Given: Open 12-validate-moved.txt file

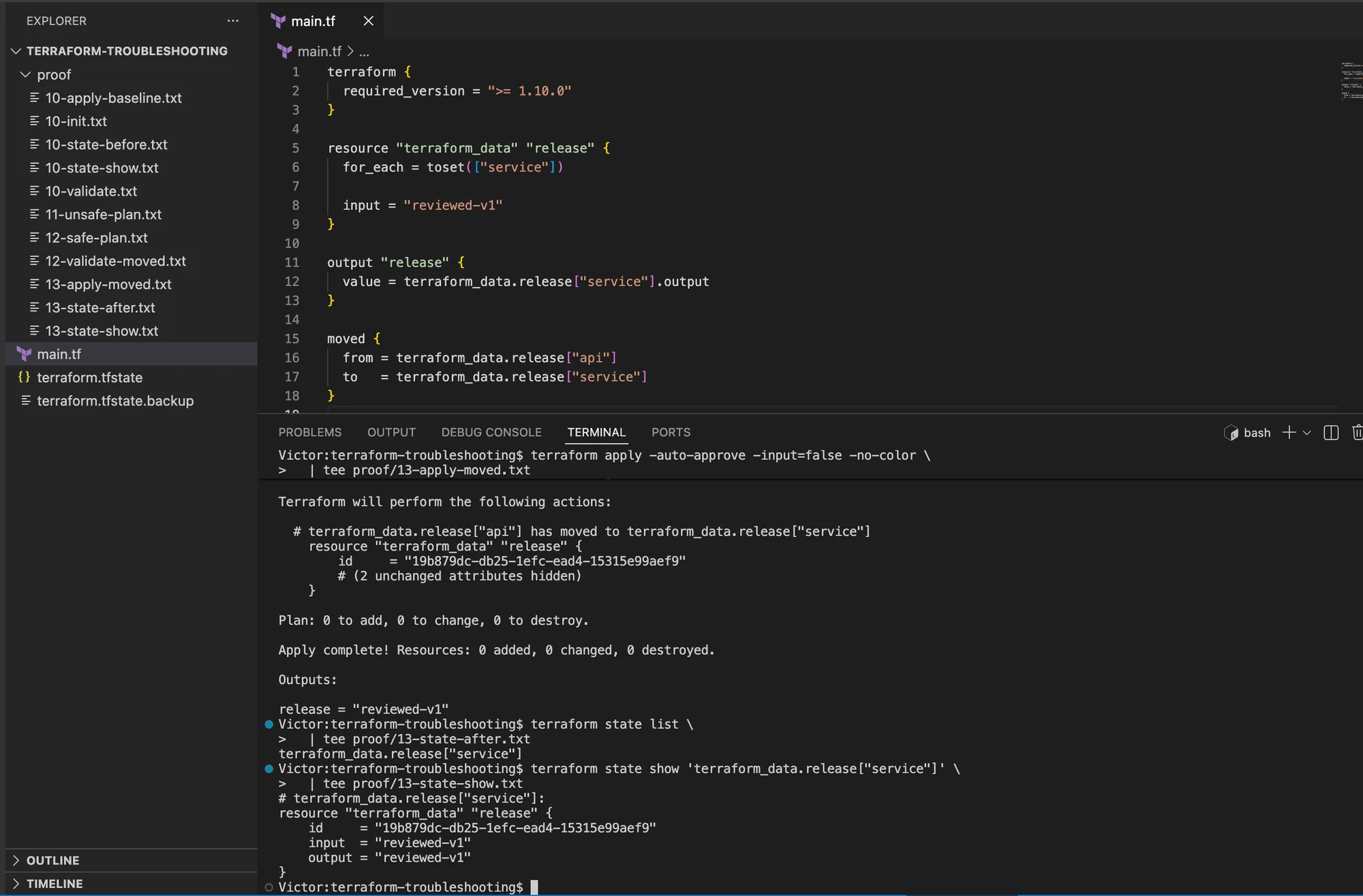Looking at the screenshot, I should click(x=116, y=261).
